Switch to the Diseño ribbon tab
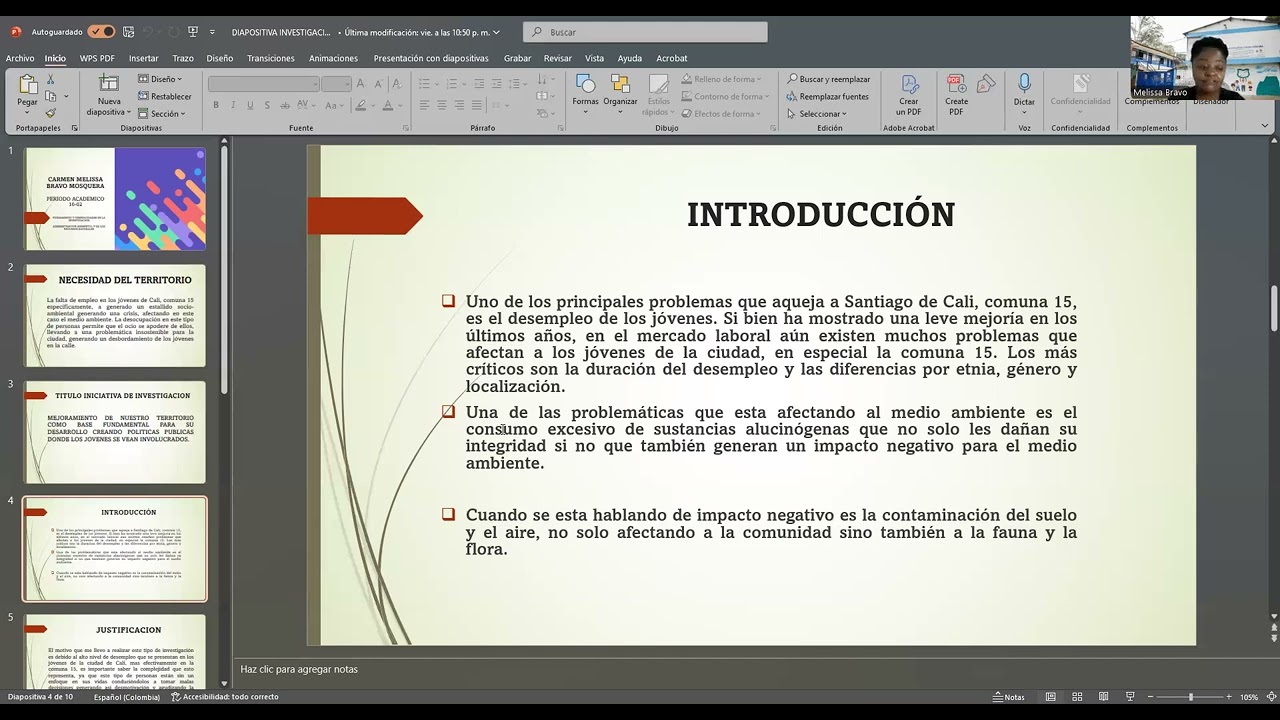The height and width of the screenshot is (720, 1280). coord(220,58)
